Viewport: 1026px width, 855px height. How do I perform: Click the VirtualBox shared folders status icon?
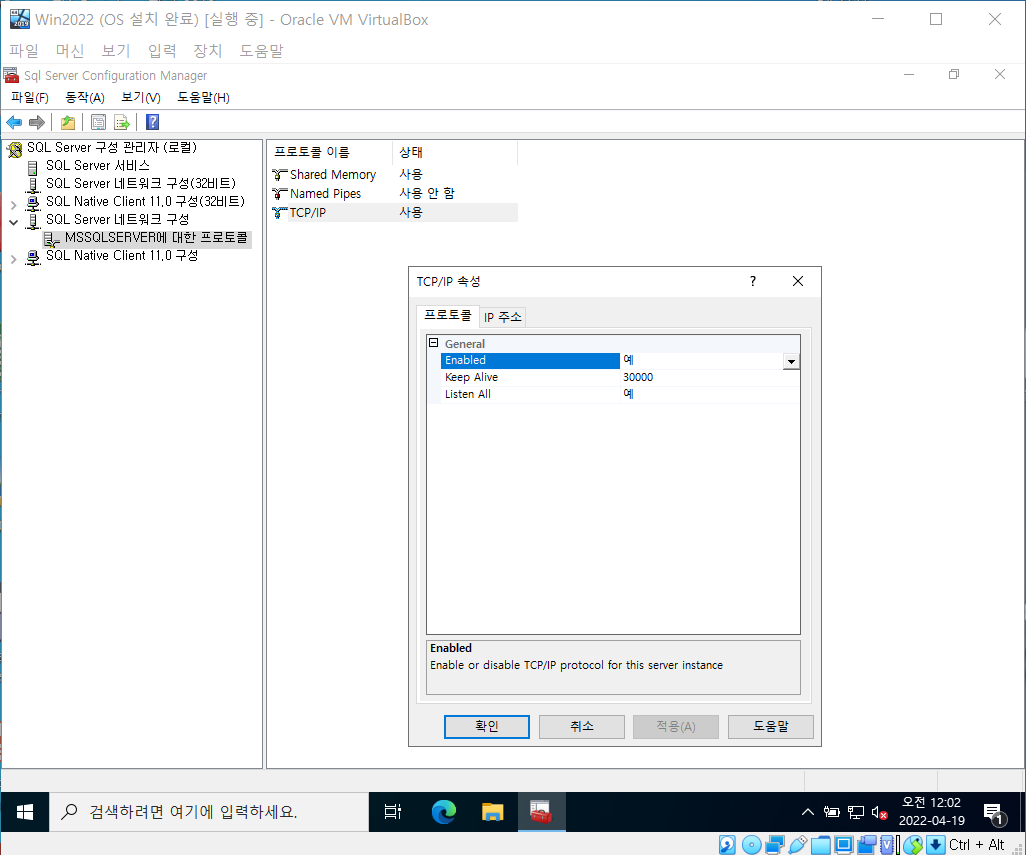(821, 845)
